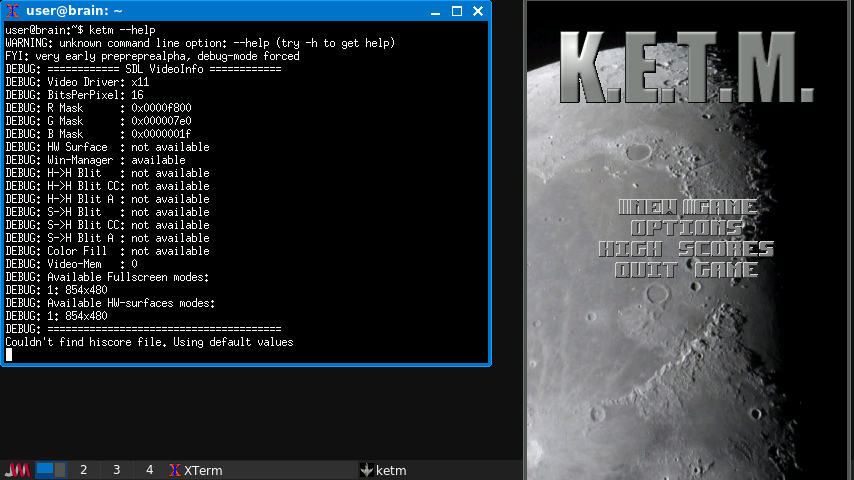
Task: Select NEW GAME in the K.E.T.M. menu
Action: click(x=687, y=208)
